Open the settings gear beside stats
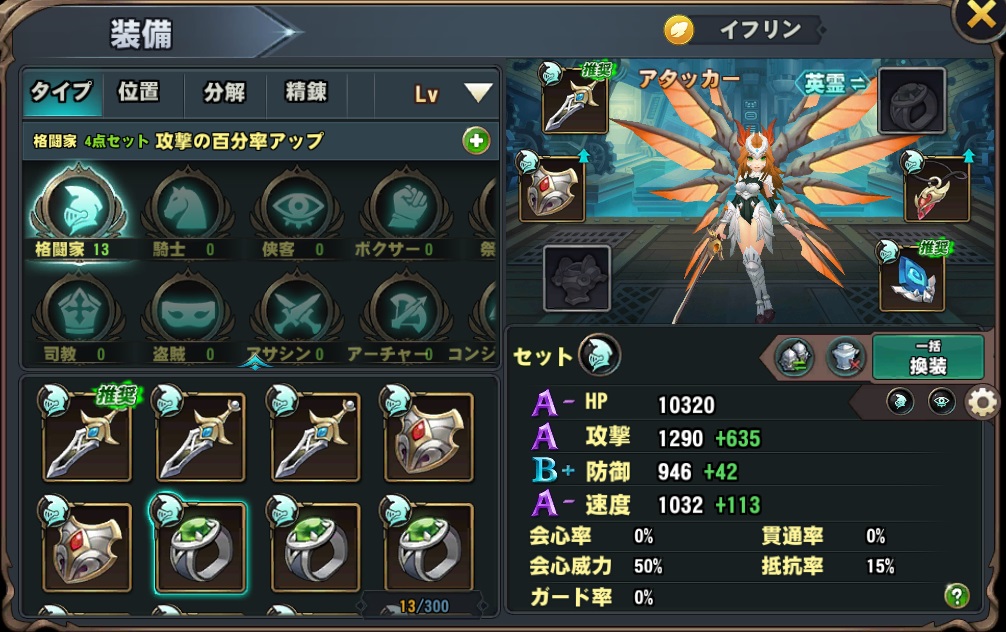Viewport: 1006px width, 632px height. [982, 403]
